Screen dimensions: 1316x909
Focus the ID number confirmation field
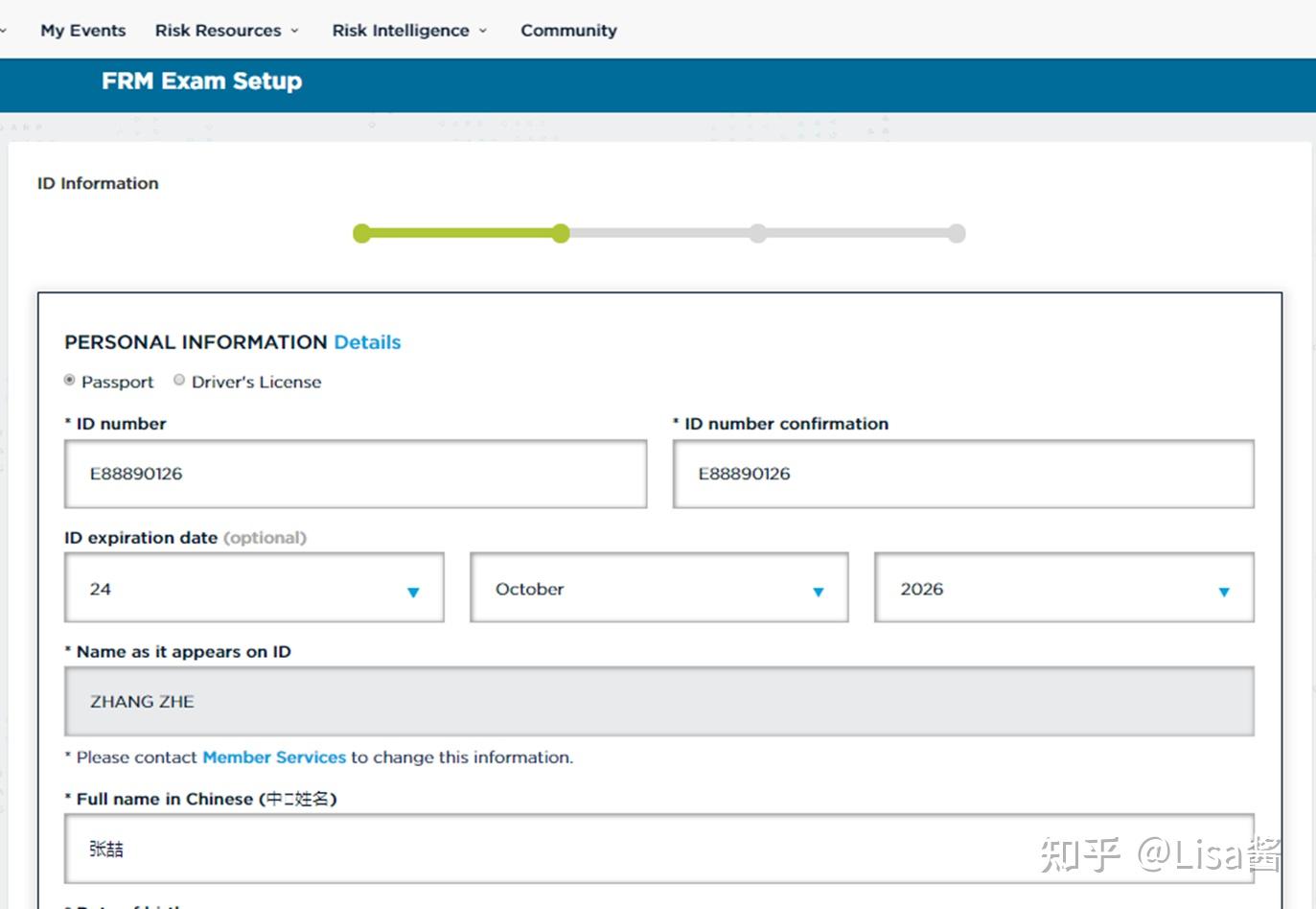point(962,474)
